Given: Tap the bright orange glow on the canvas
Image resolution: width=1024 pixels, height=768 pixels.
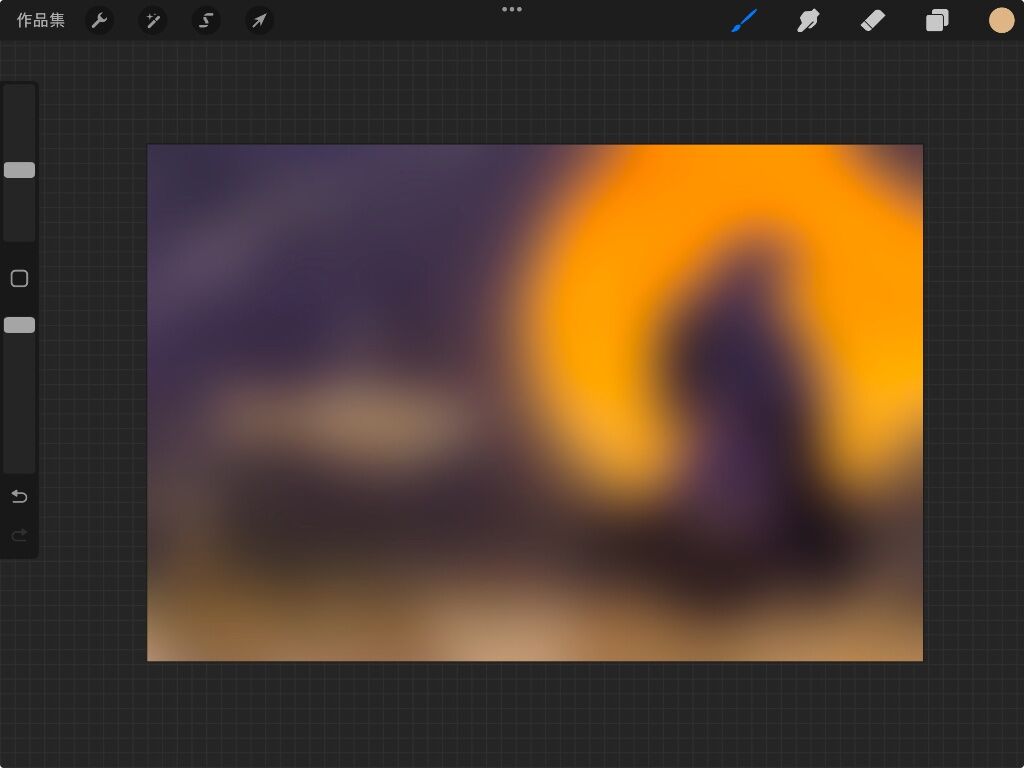Looking at the screenshot, I should click(620, 260).
